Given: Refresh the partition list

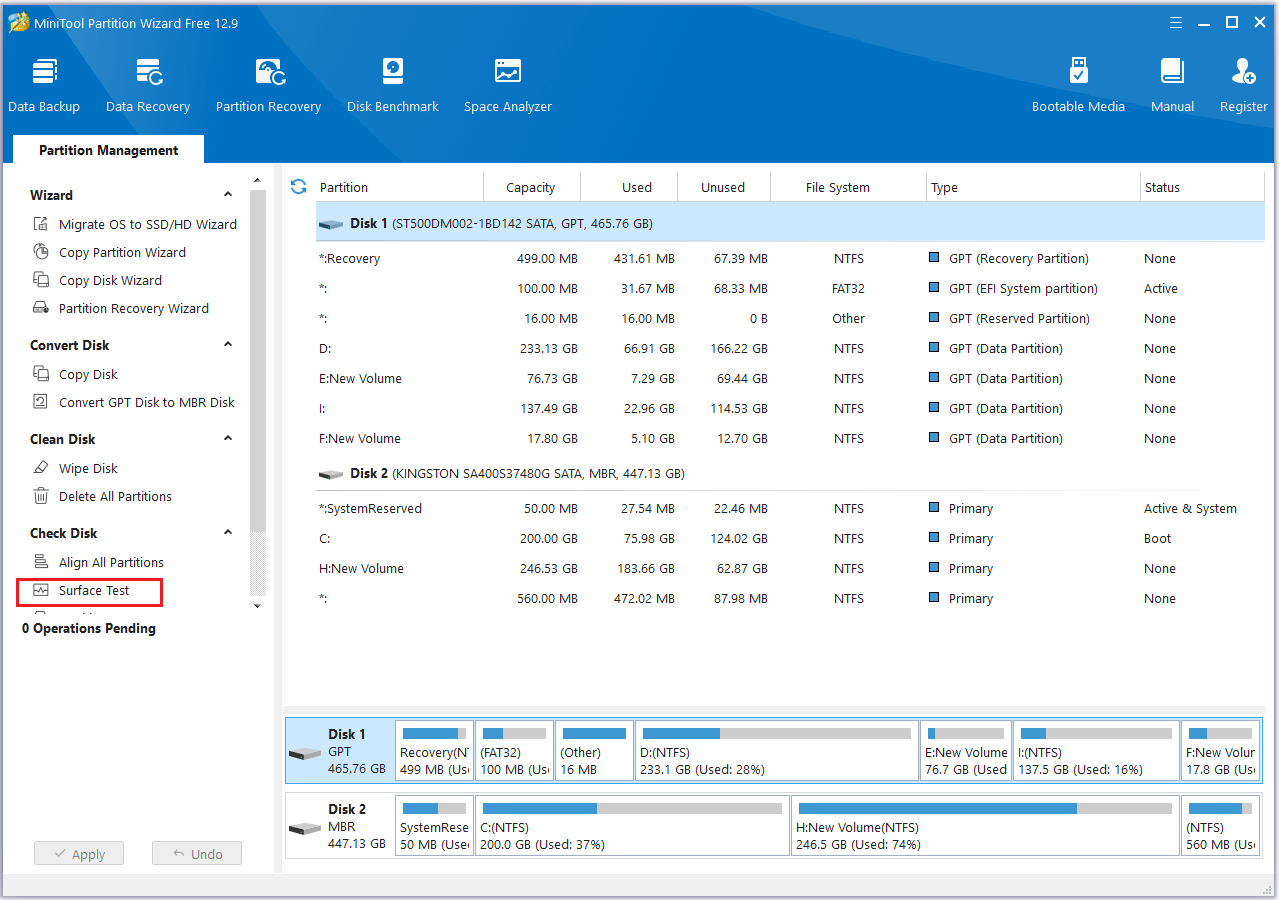Looking at the screenshot, I should point(298,187).
